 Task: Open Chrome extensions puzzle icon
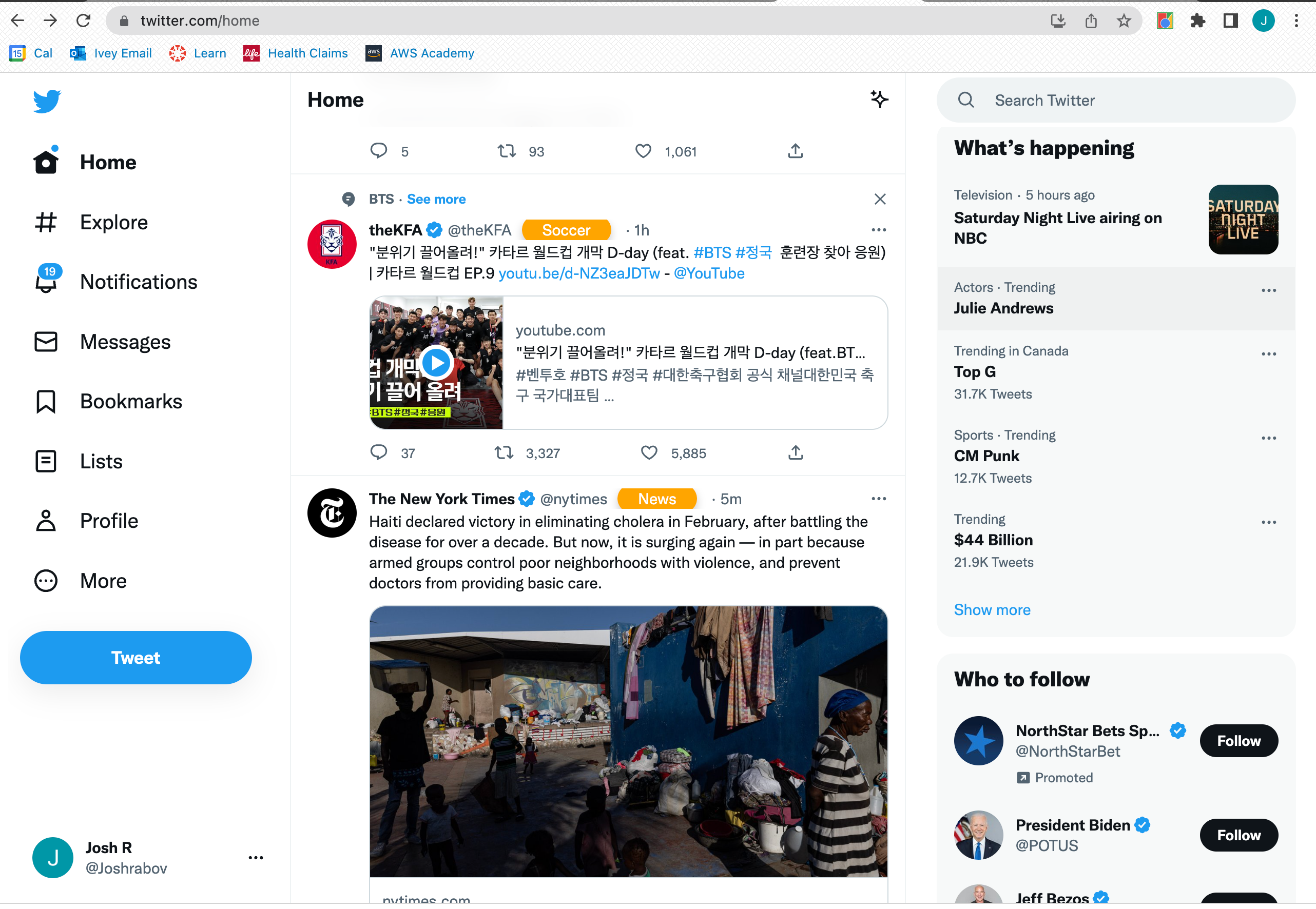pyautogui.click(x=1197, y=21)
